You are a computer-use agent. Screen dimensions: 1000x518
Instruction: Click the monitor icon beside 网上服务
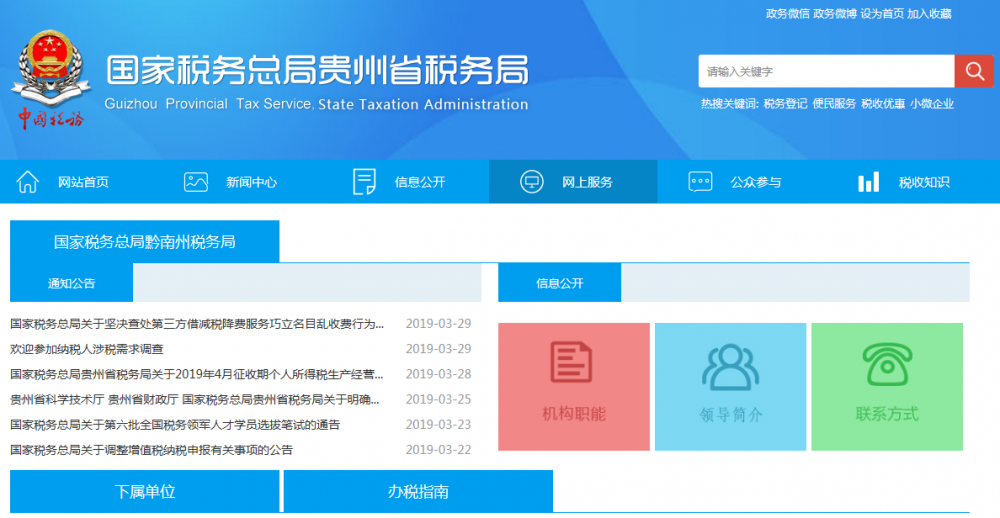pos(531,182)
